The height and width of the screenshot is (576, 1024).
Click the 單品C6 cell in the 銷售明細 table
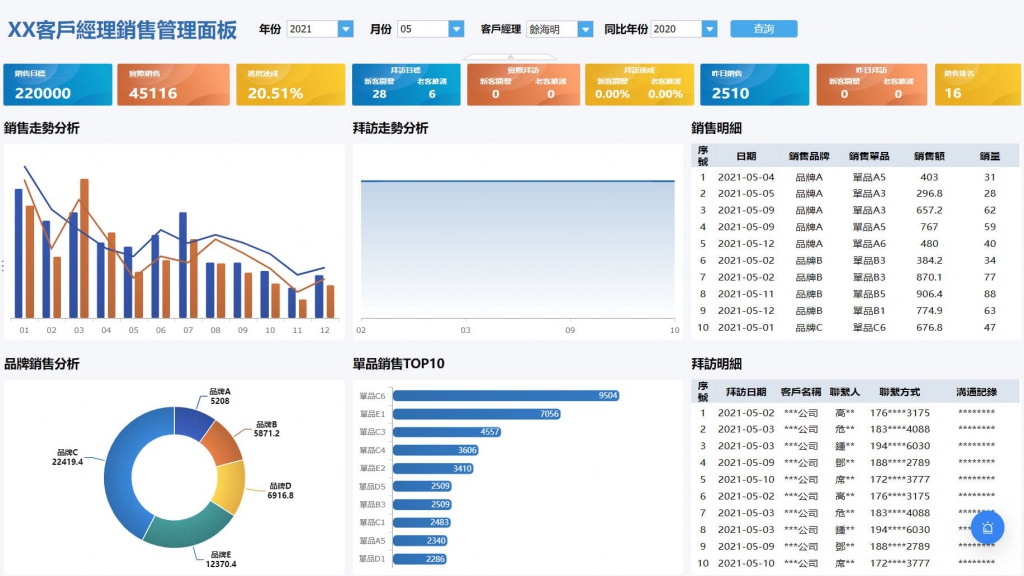869,327
